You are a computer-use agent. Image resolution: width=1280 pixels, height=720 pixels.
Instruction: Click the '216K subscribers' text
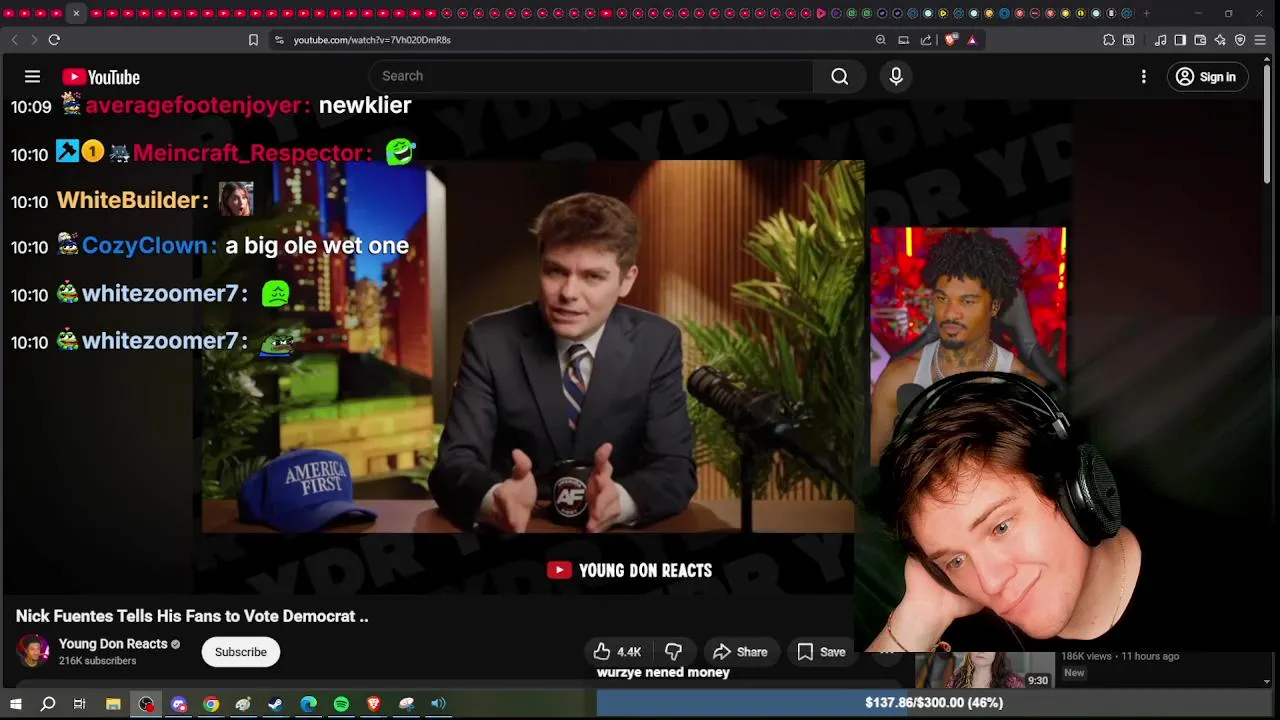click(x=97, y=661)
